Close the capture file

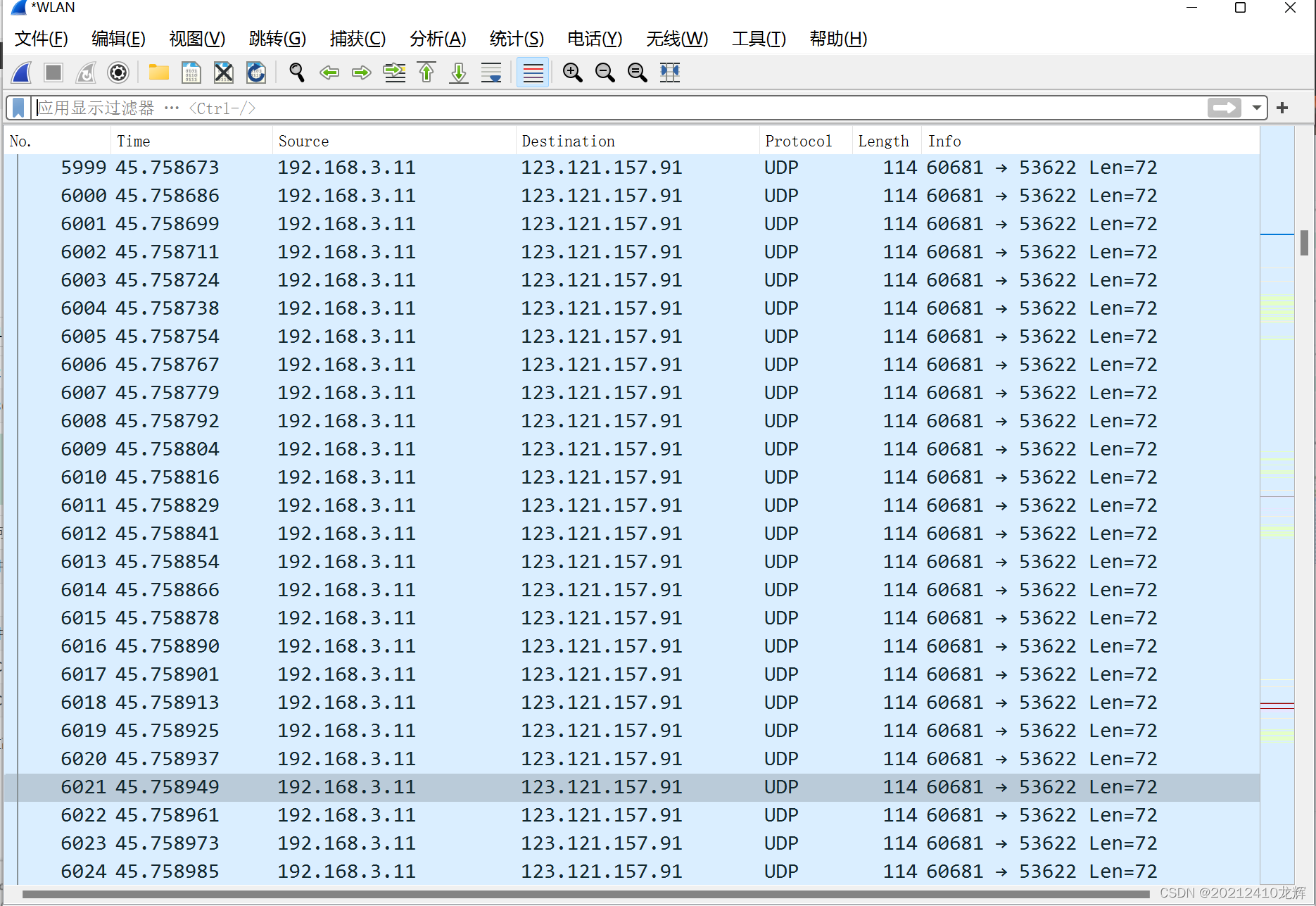click(x=224, y=73)
